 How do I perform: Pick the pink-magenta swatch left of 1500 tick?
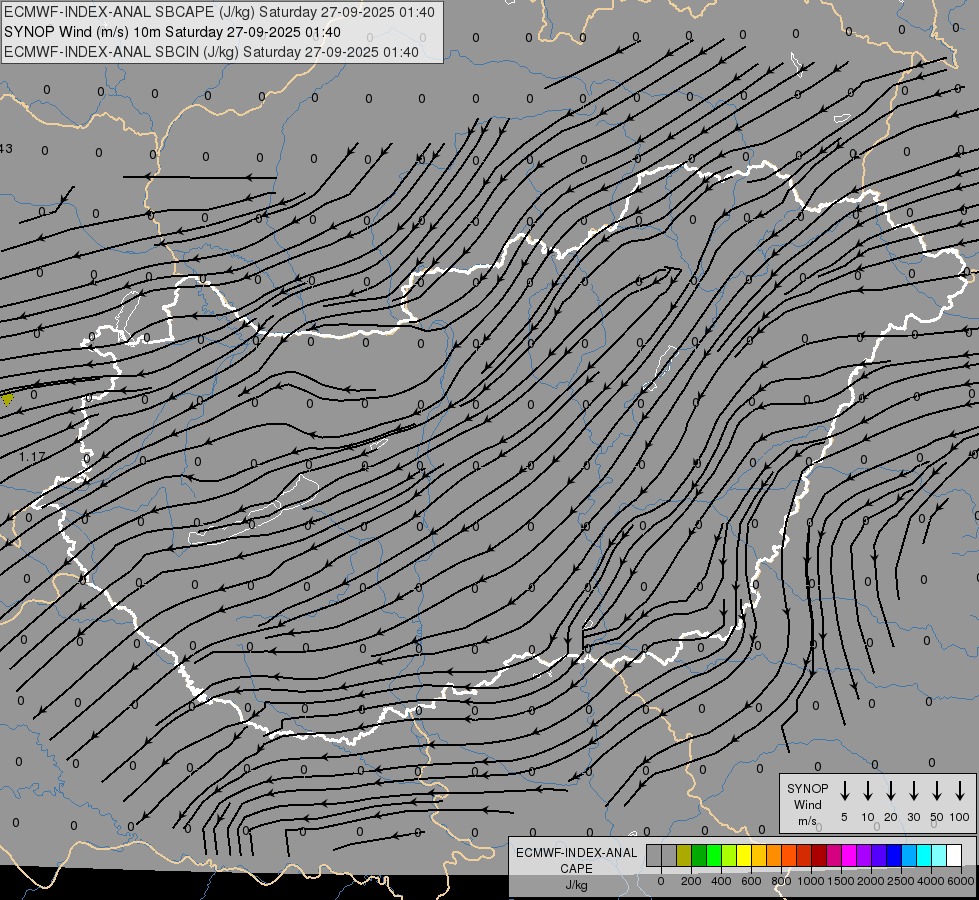(834, 855)
